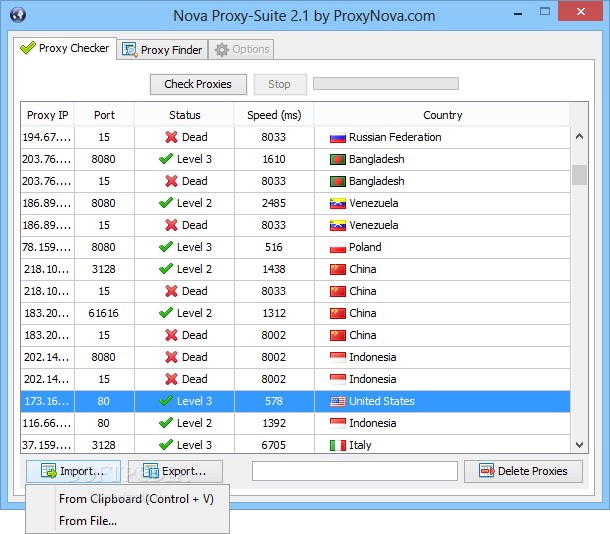Click the China flag in the 1438 ms row
The image size is (610, 534).
[338, 270]
